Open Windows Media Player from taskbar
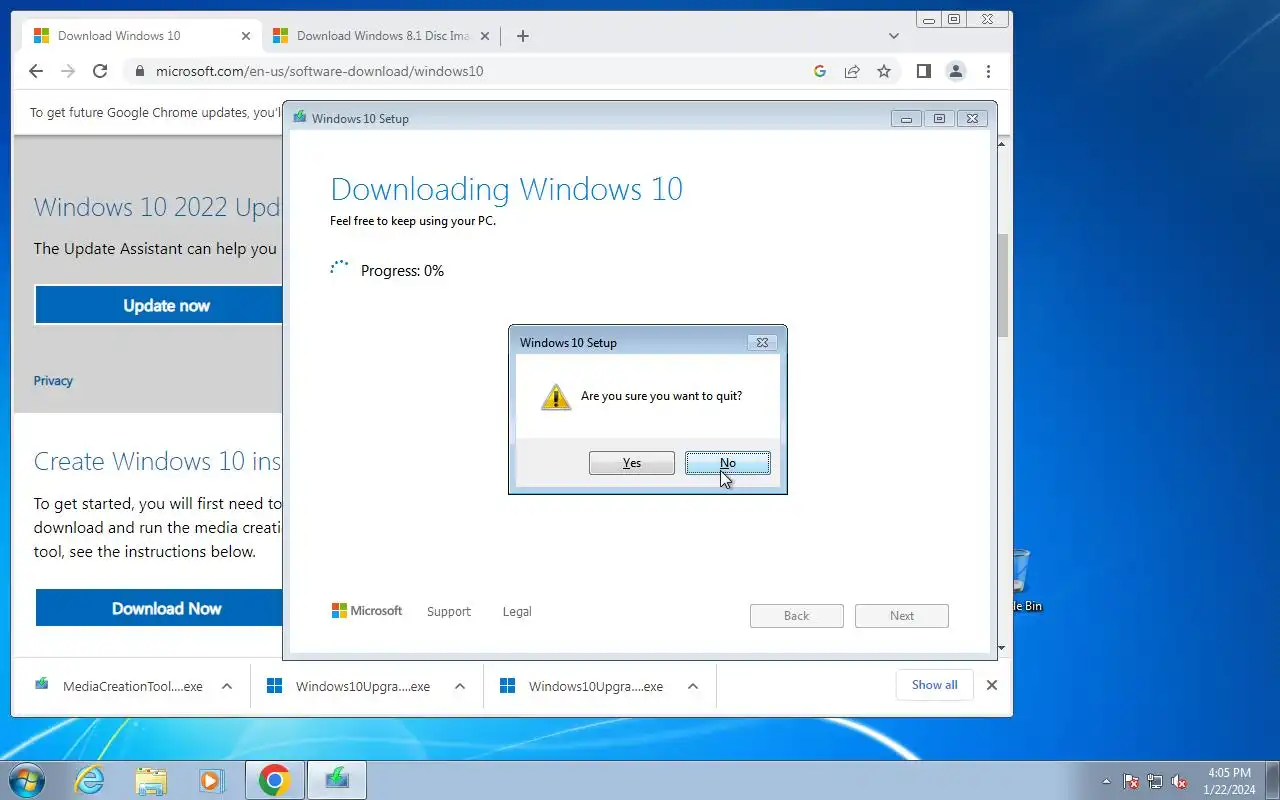 coord(210,780)
